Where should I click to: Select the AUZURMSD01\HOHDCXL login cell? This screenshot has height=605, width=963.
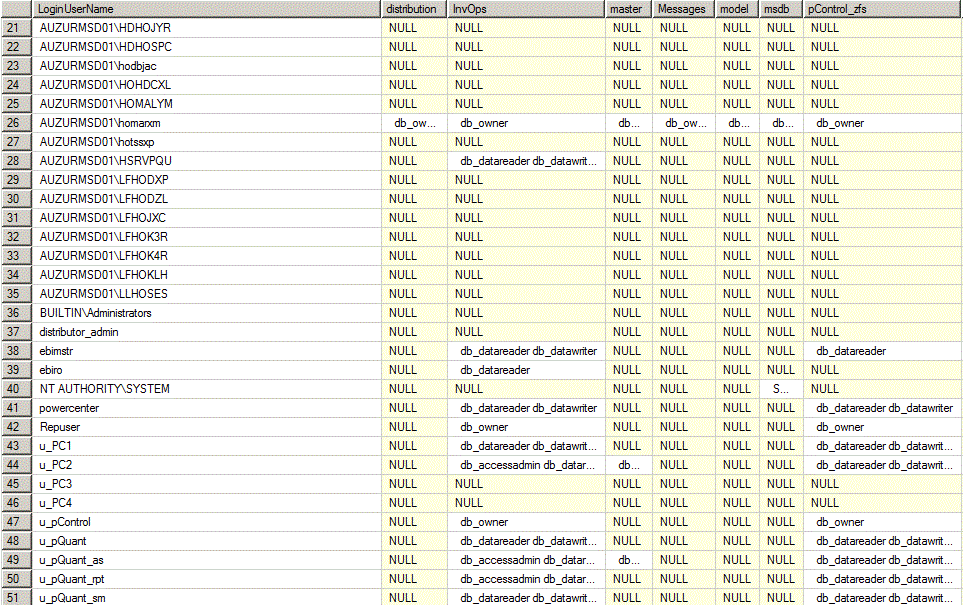pos(206,85)
